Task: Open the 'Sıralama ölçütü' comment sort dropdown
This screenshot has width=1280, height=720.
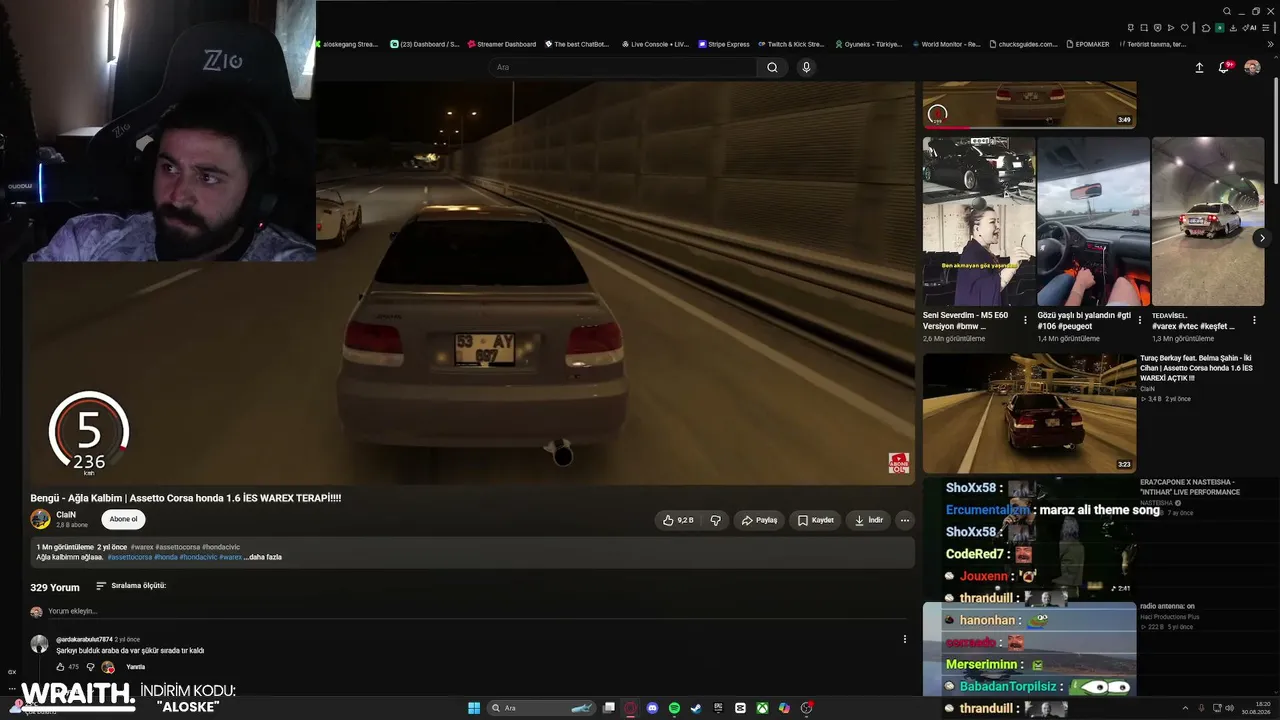Action: pyautogui.click(x=131, y=586)
